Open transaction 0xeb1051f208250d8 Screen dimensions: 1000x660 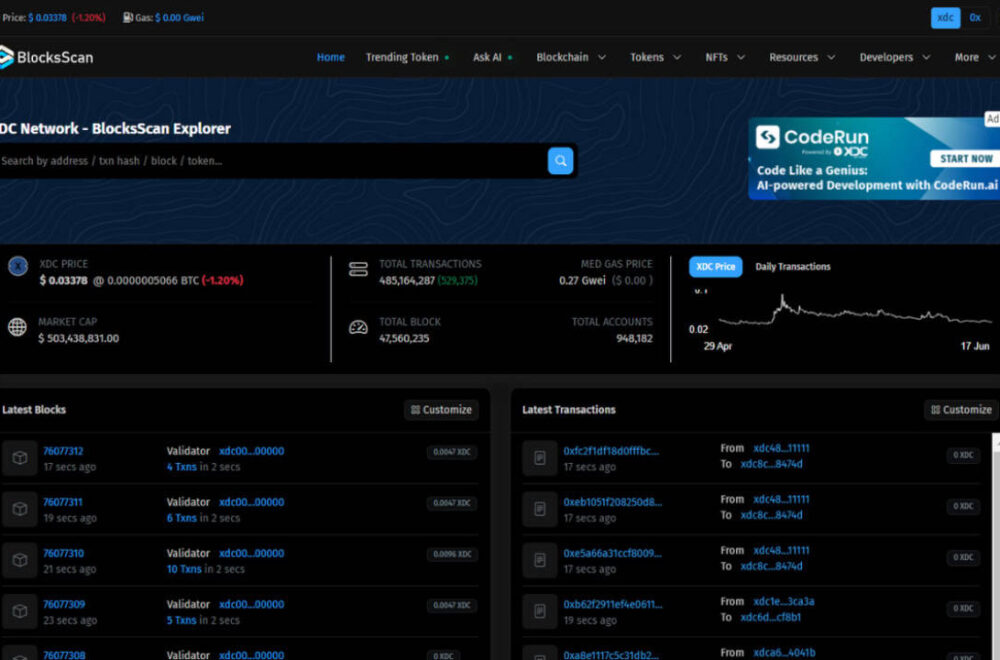[612, 502]
